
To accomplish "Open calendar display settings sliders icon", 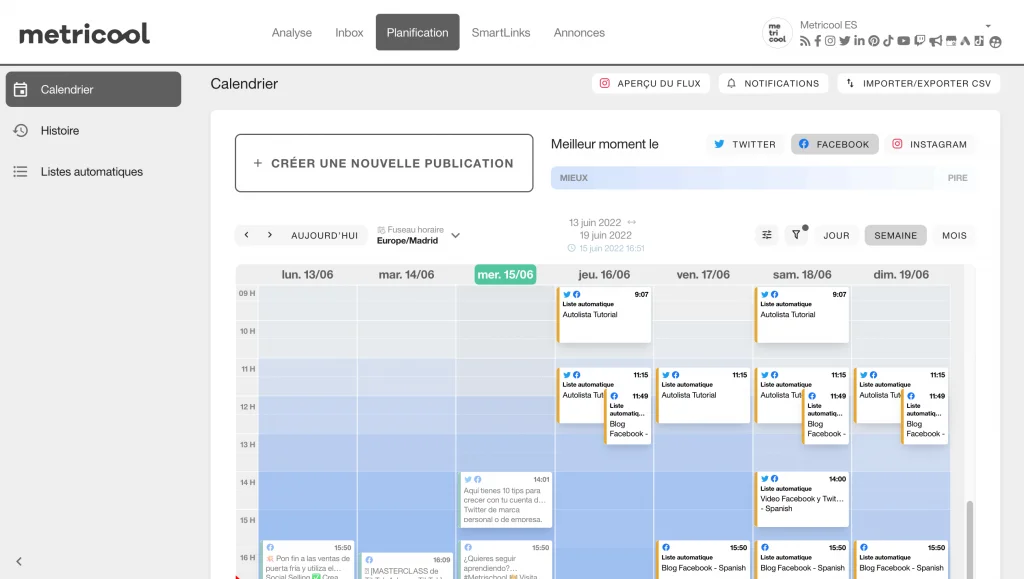I will click(767, 235).
